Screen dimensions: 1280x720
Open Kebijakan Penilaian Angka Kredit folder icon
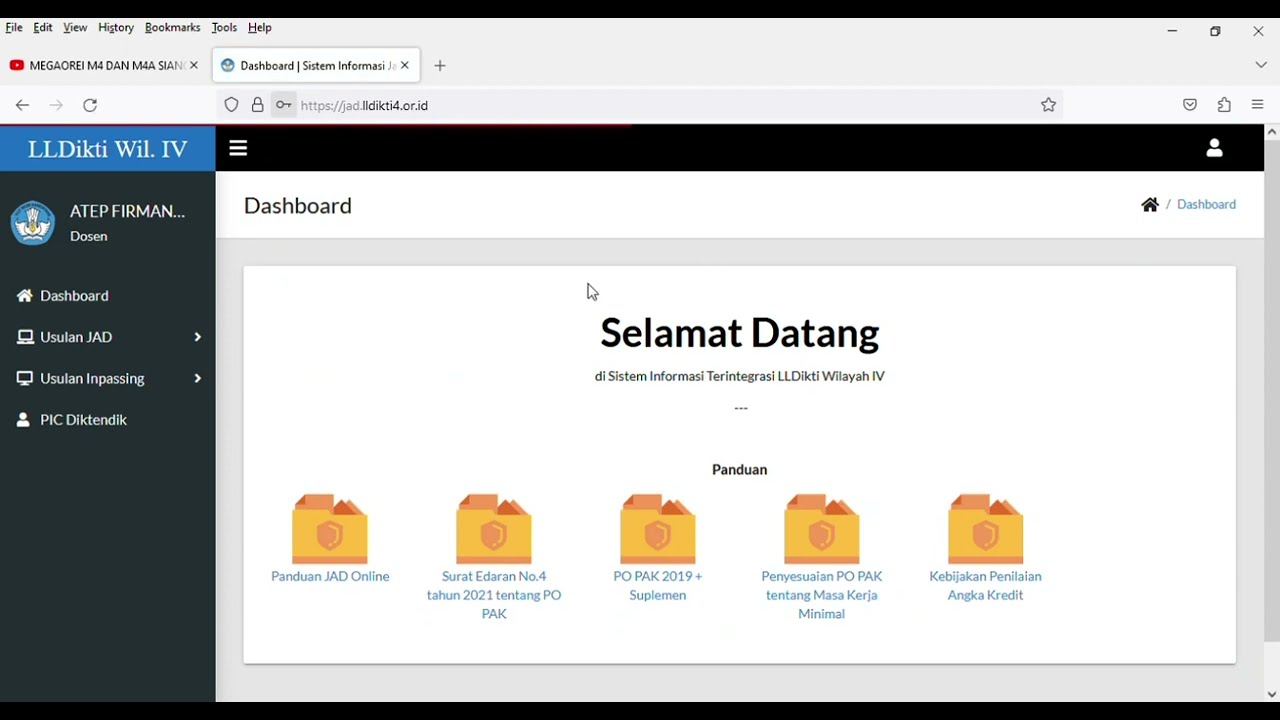tap(986, 529)
